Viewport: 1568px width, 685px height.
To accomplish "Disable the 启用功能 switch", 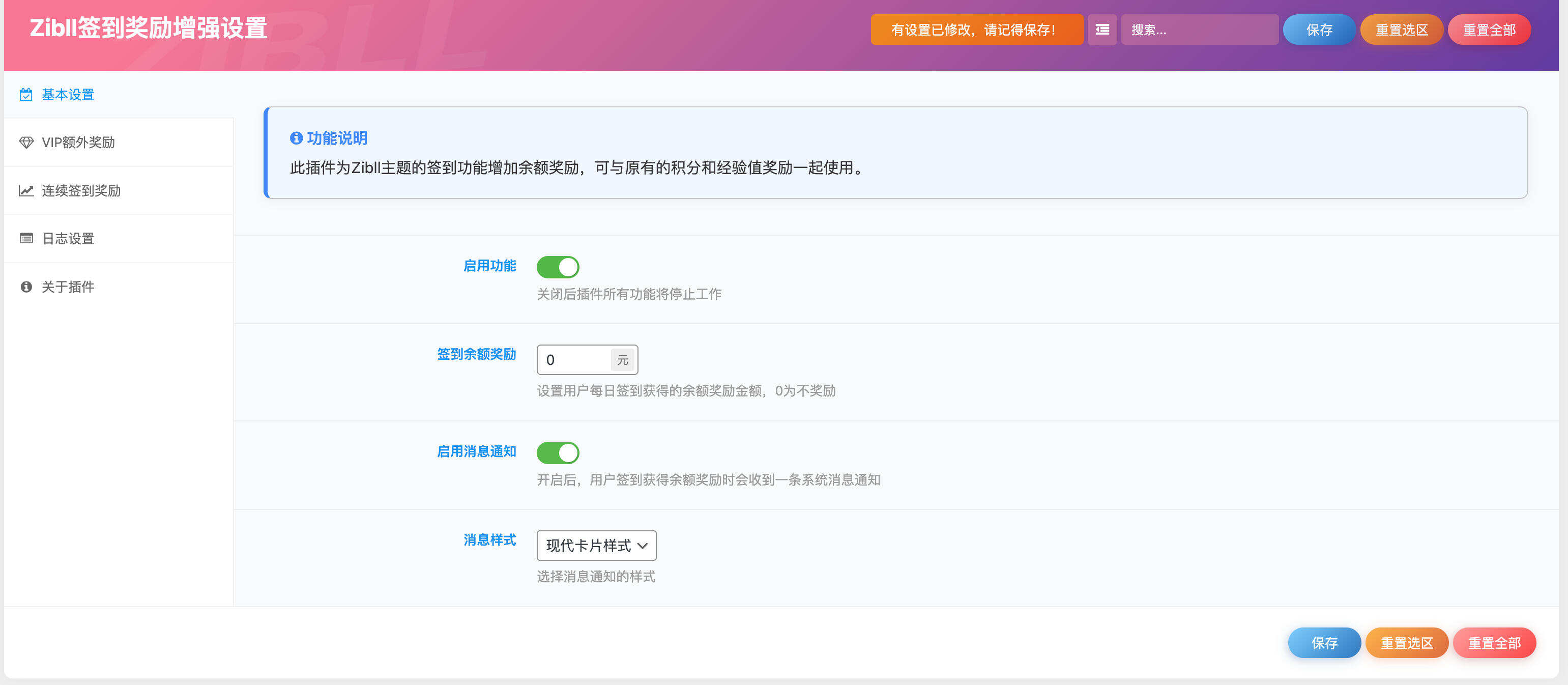I will [x=558, y=267].
